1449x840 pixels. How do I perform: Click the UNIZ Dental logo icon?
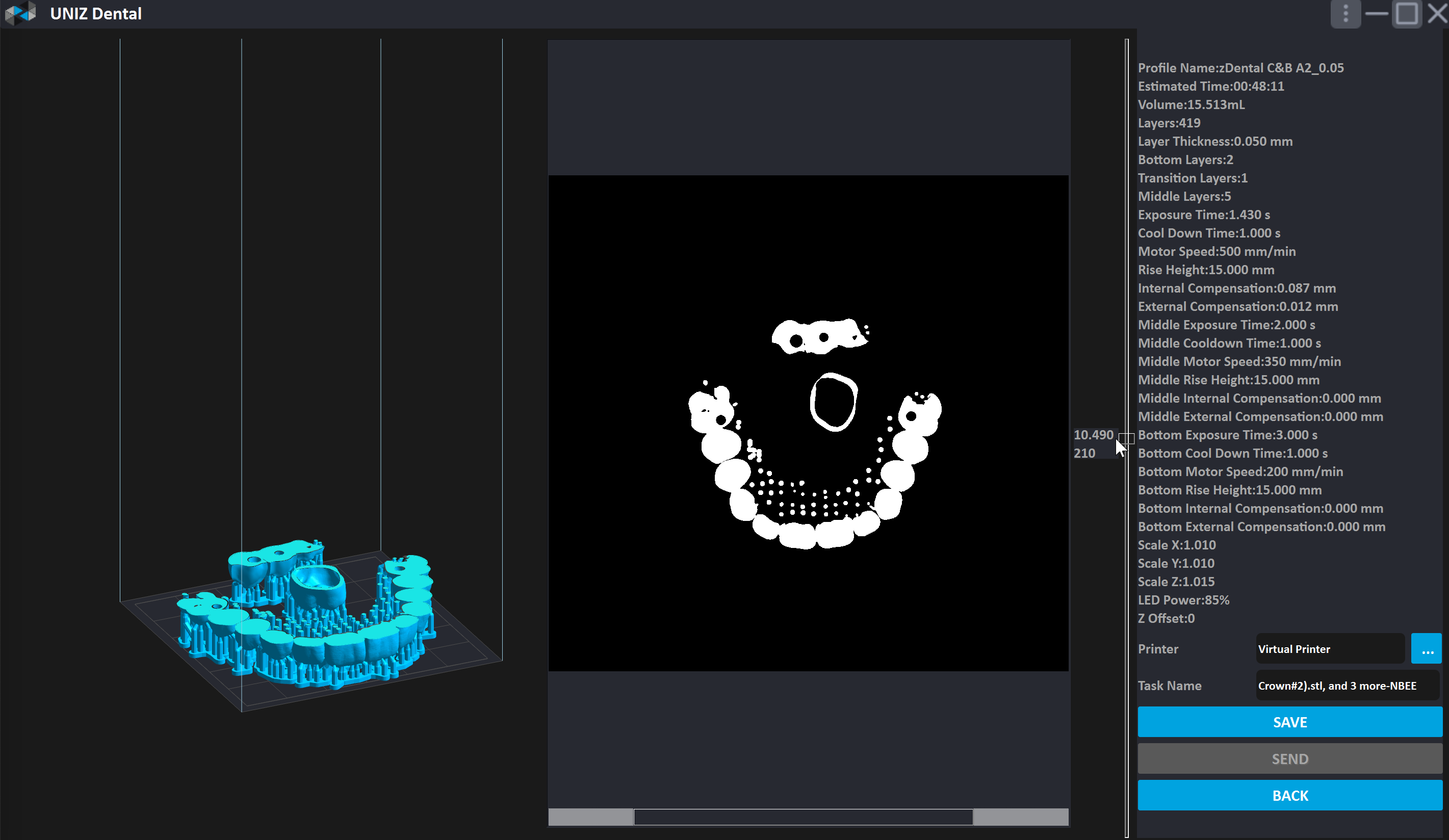coord(20,13)
